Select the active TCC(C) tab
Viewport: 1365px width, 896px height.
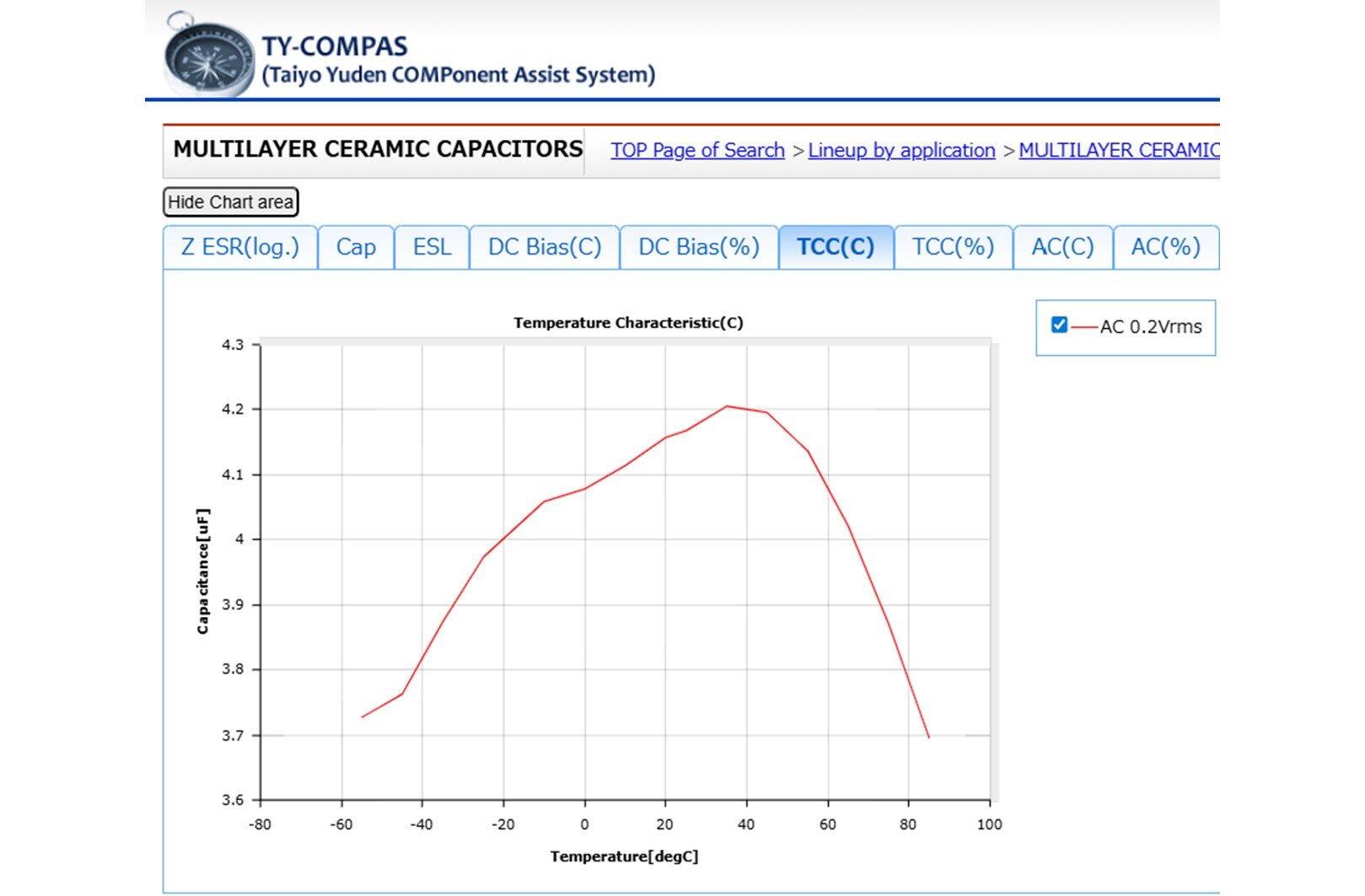(x=836, y=247)
